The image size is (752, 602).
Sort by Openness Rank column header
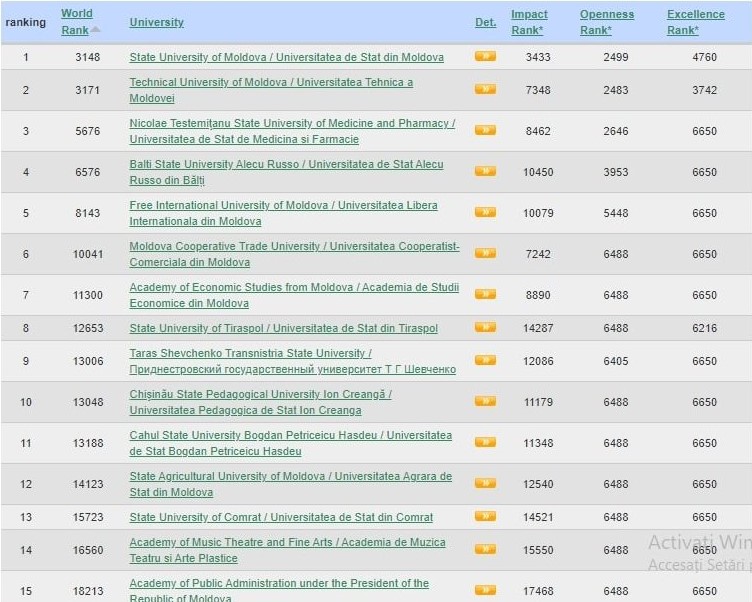[x=607, y=22]
